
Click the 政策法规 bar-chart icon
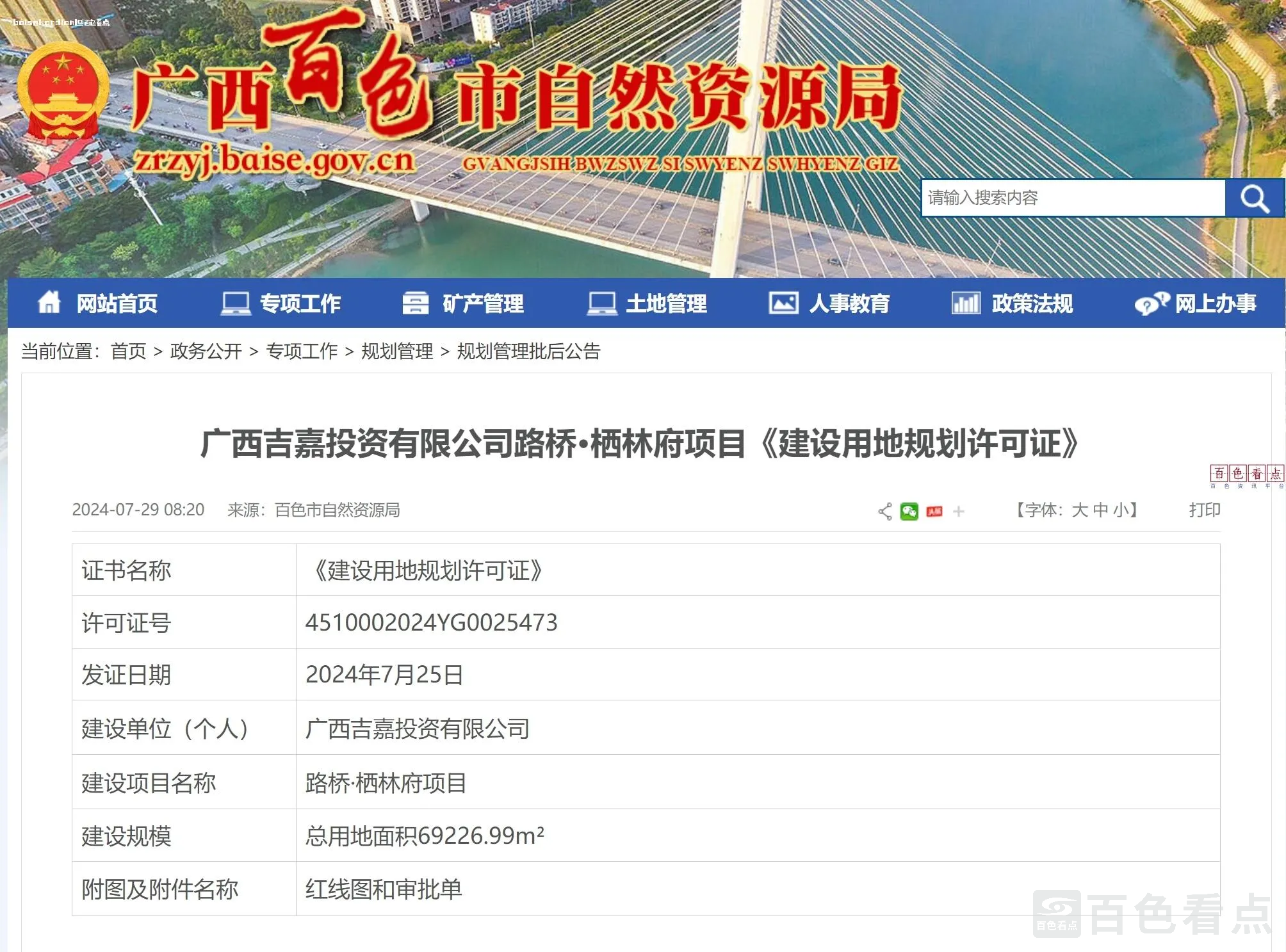pyautogui.click(x=965, y=303)
